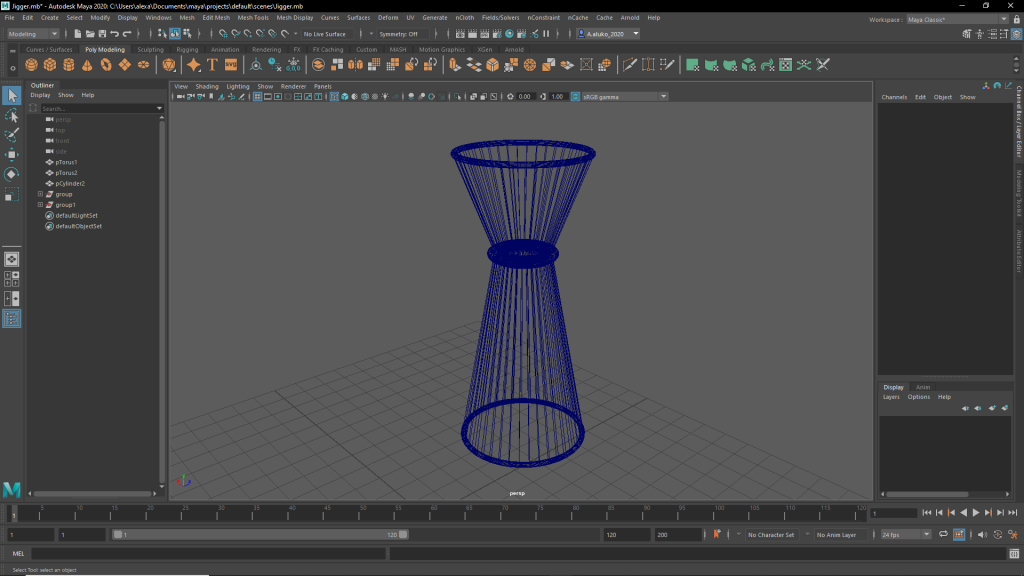The height and width of the screenshot is (576, 1024).
Task: Select pTorus1 in the Outliner
Action: coord(66,162)
